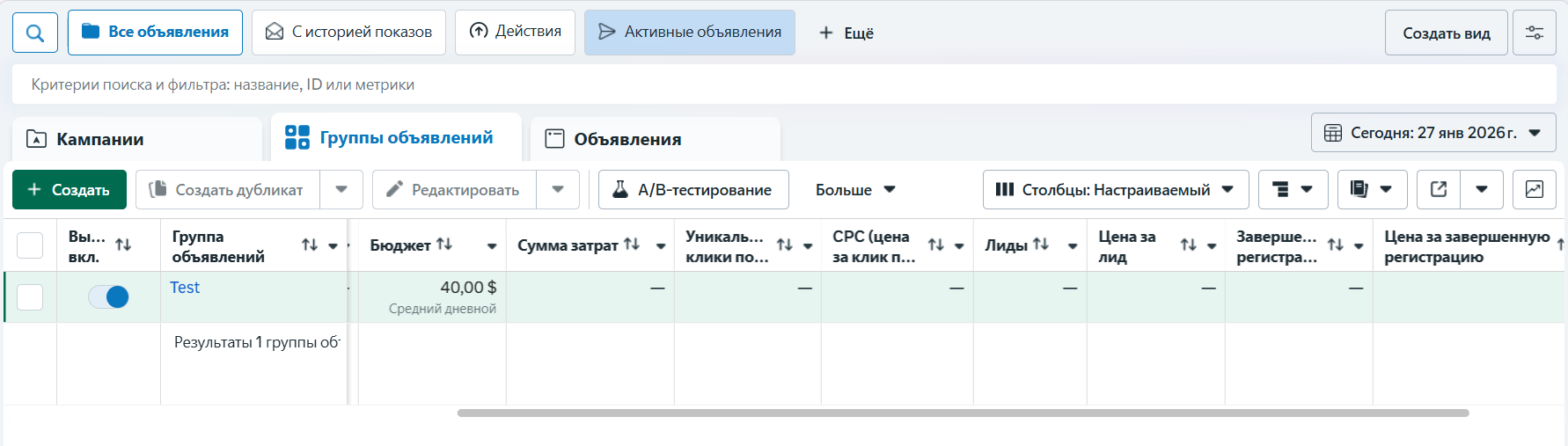
Task: Switch to the Campaigns tab
Action: (x=136, y=139)
